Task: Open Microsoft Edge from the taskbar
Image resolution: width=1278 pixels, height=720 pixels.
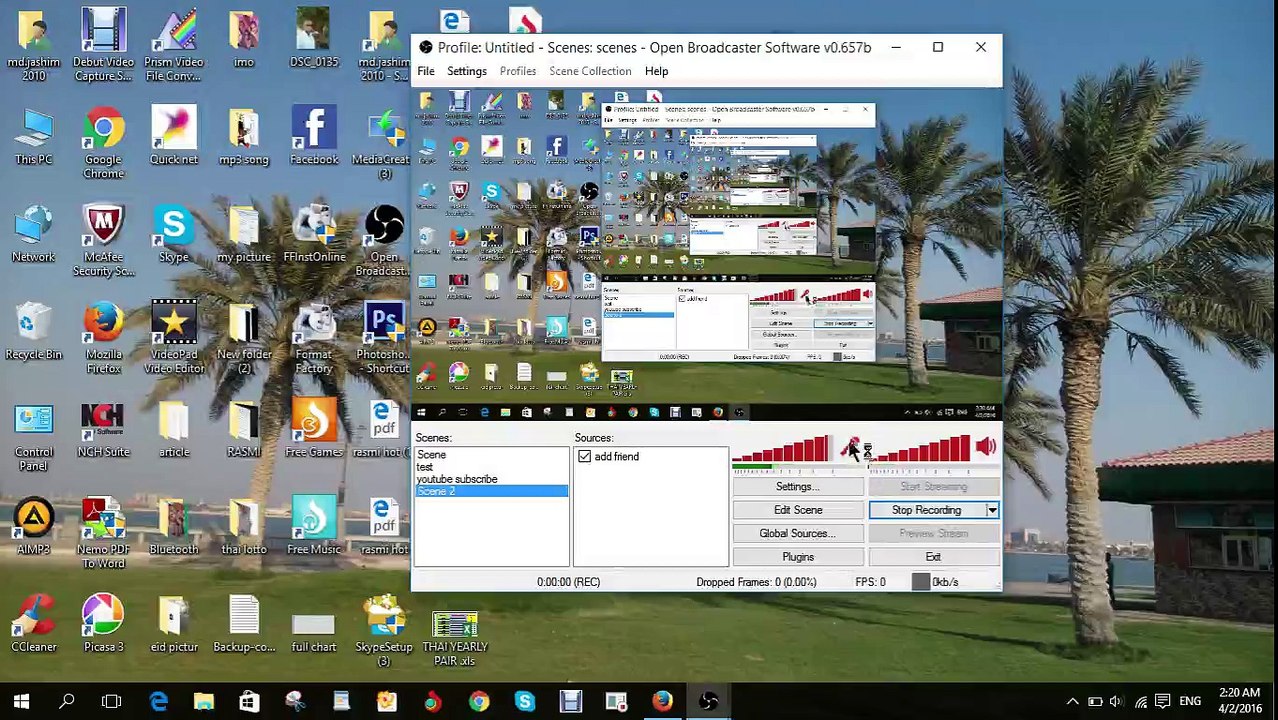Action: tap(158, 701)
